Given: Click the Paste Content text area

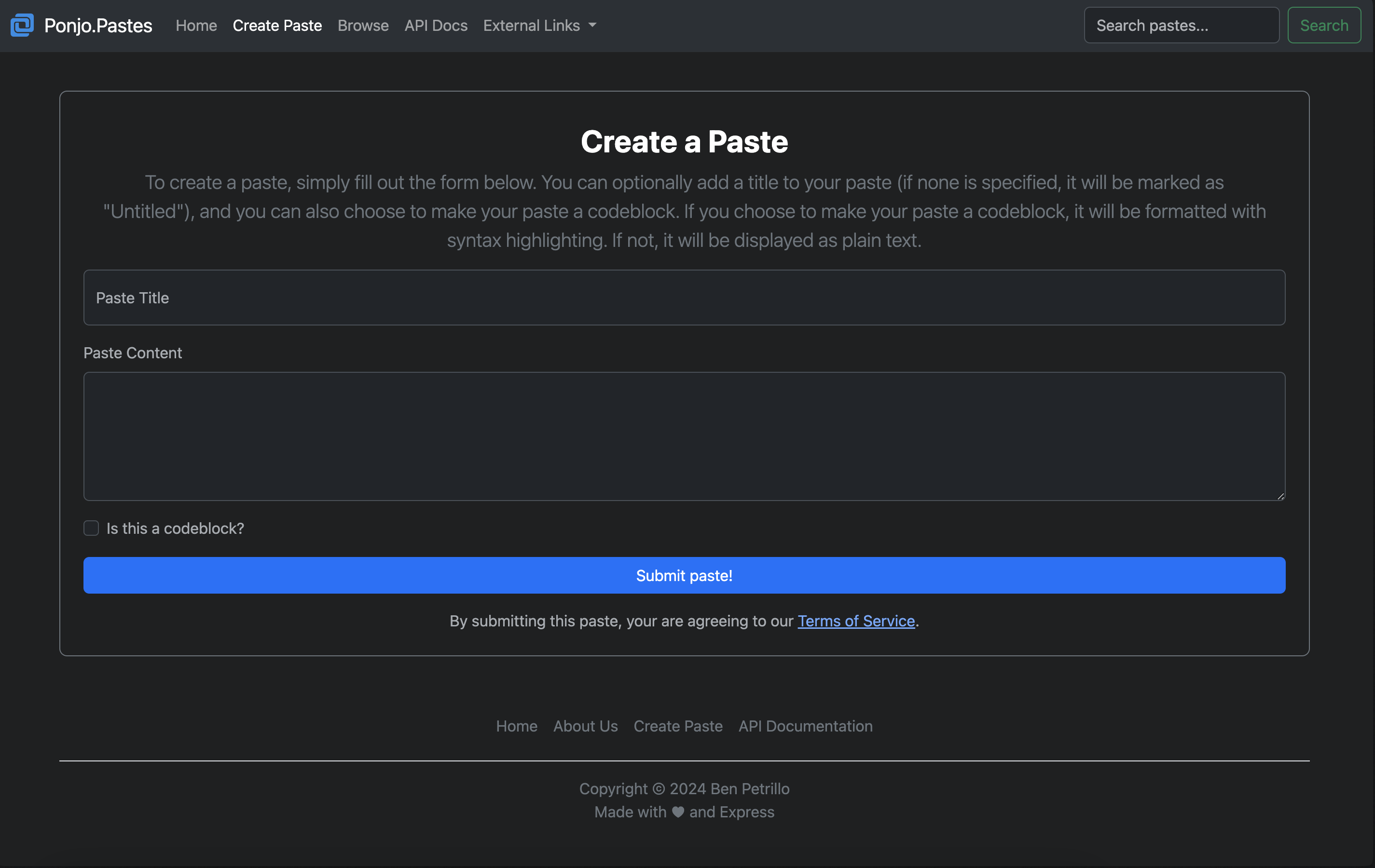Looking at the screenshot, I should tap(684, 436).
